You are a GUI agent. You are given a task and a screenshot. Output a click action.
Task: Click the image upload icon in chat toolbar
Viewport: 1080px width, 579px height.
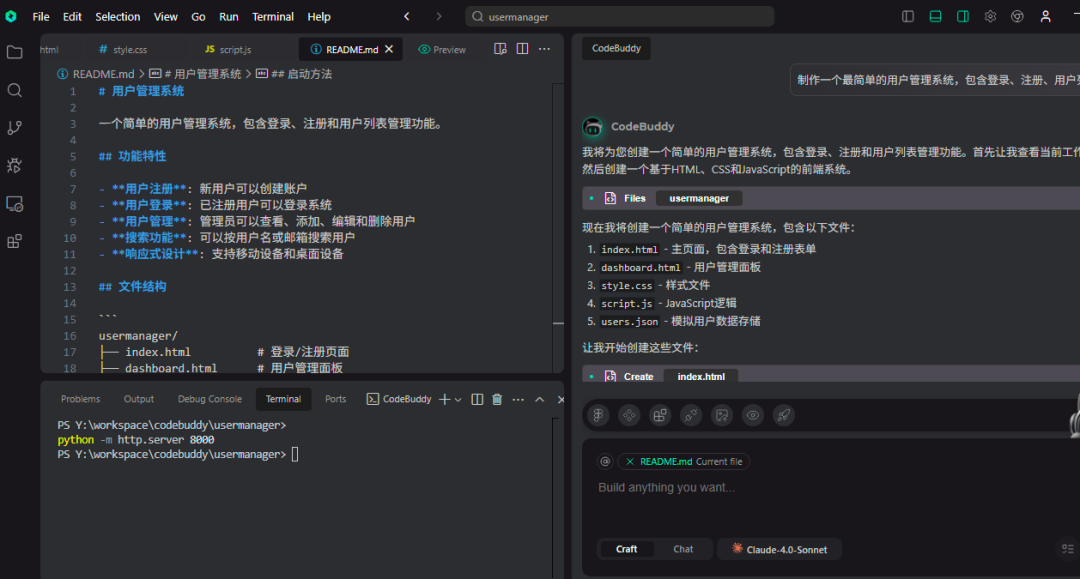tap(722, 415)
